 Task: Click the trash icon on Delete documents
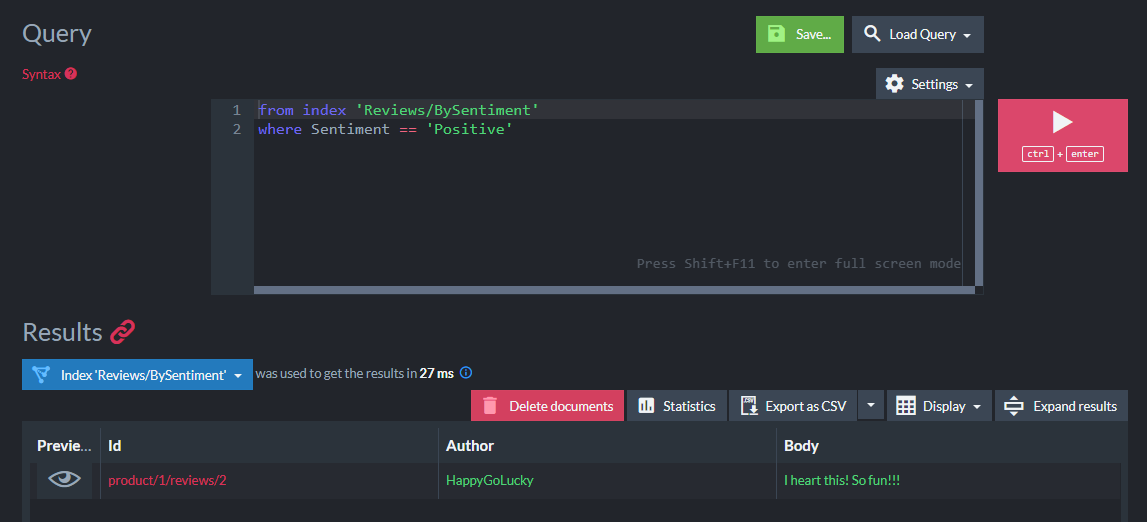click(490, 406)
